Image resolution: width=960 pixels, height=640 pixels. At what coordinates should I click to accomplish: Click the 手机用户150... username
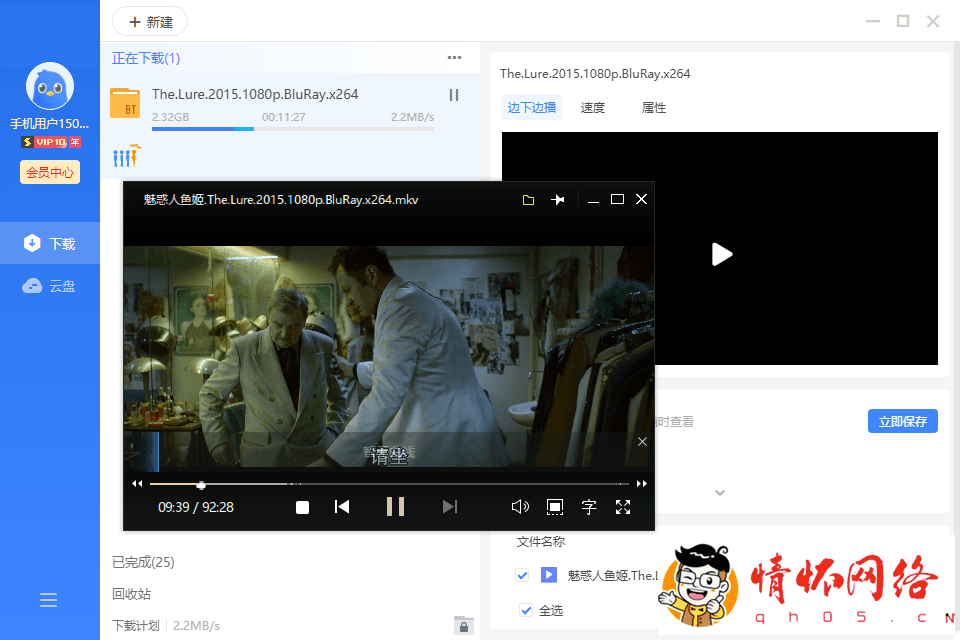click(x=50, y=124)
